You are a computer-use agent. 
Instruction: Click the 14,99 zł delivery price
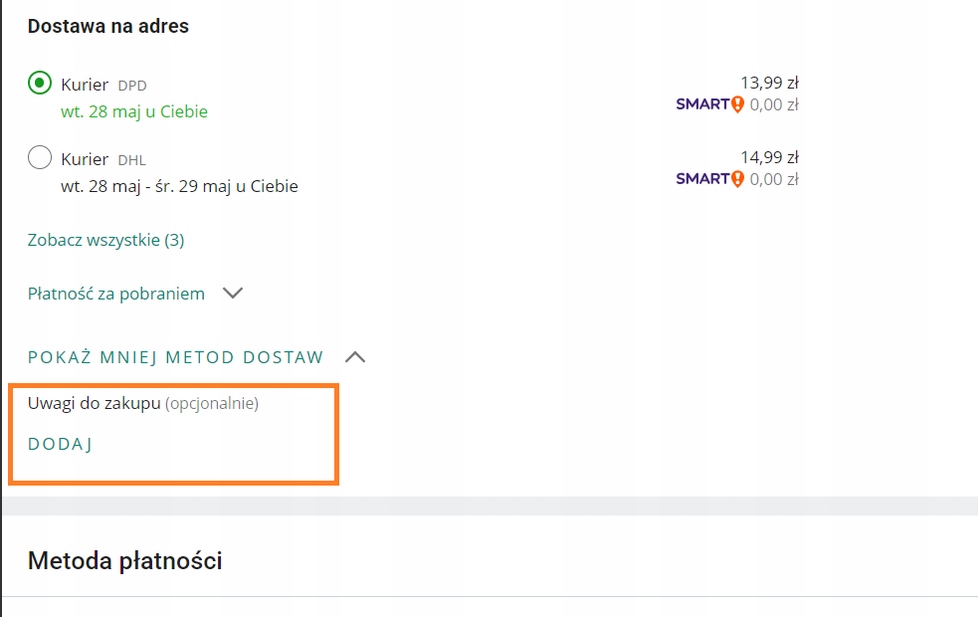pyautogui.click(x=768, y=157)
